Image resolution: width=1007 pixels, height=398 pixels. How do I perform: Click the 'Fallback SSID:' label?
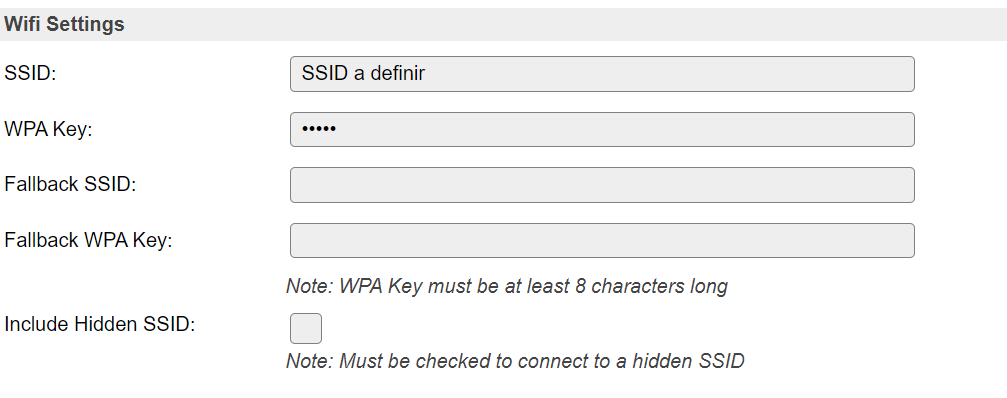click(x=70, y=185)
